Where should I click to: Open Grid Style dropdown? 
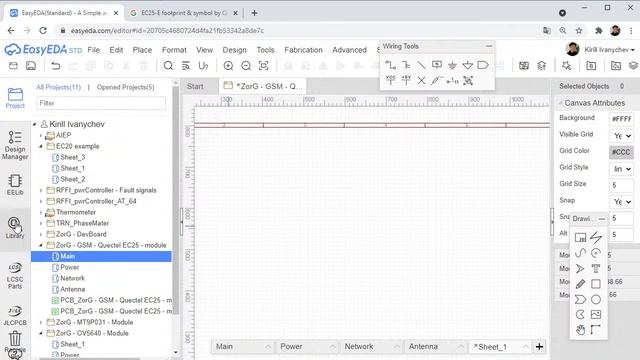pyautogui.click(x=622, y=169)
